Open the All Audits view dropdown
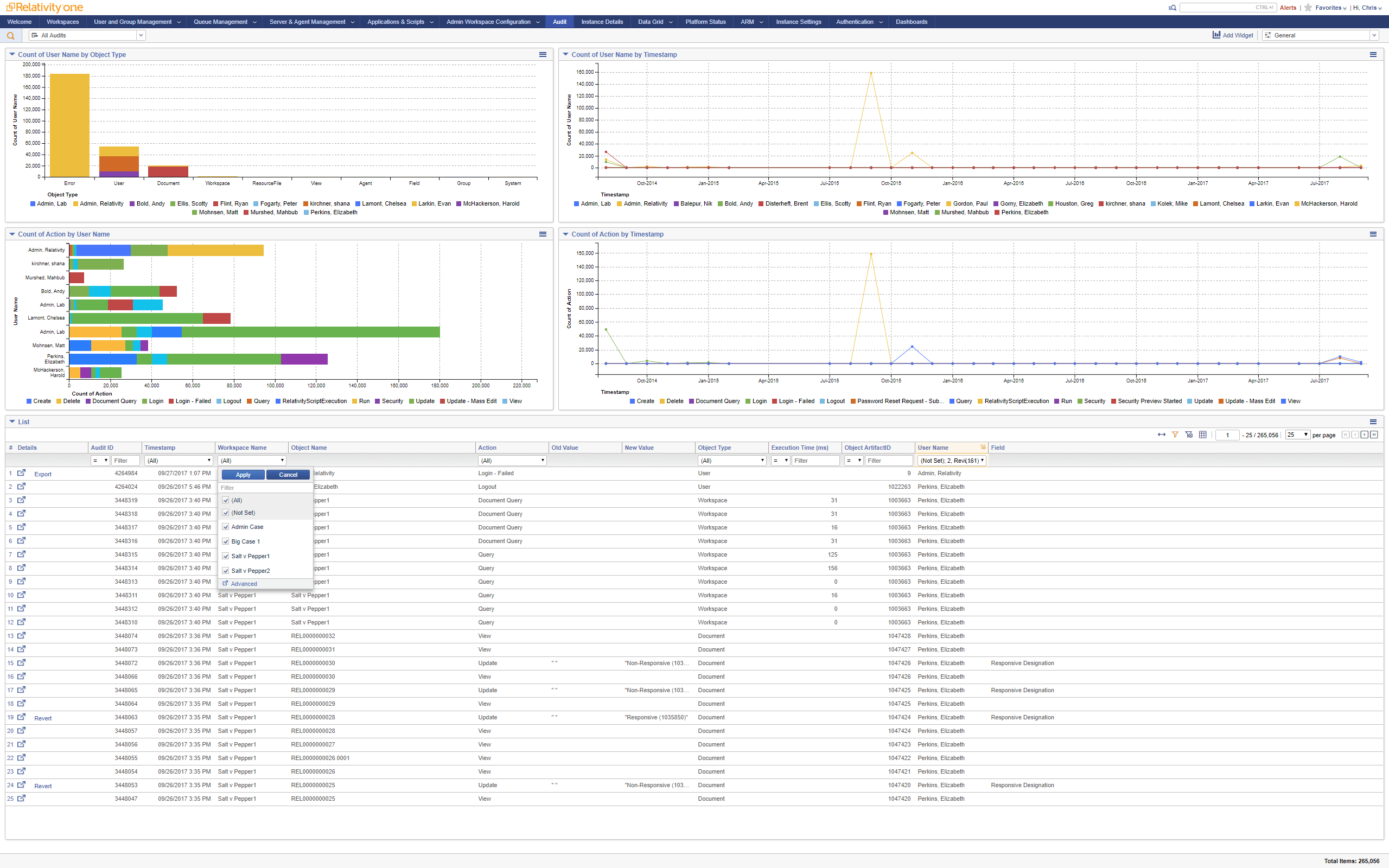Viewport: 1389px width, 868px height. (x=141, y=36)
